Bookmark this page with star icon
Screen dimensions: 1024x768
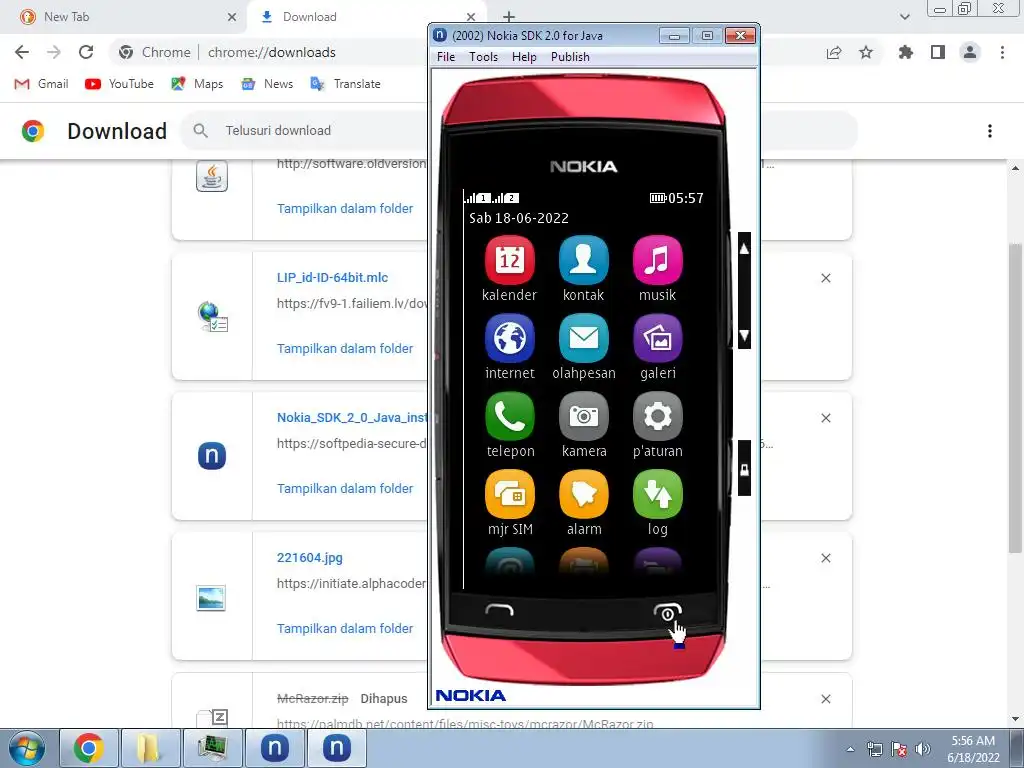[x=866, y=52]
